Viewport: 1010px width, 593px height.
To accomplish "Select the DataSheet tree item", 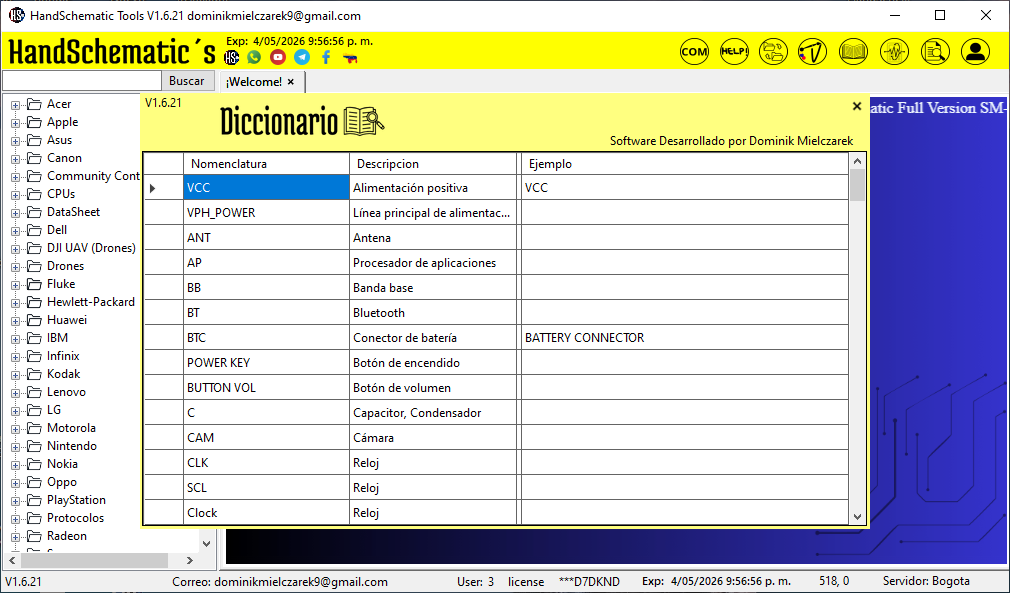I will point(73,212).
